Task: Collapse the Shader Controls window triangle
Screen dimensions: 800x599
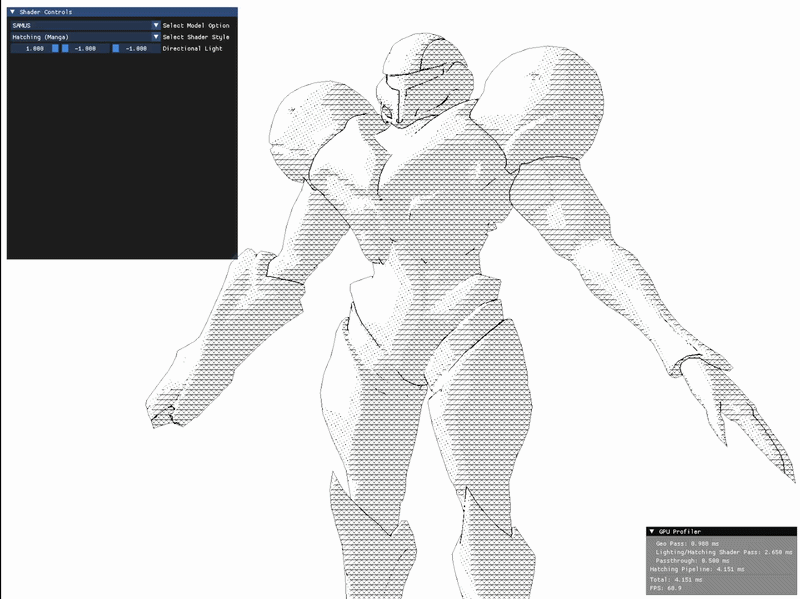Action: pyautogui.click(x=12, y=12)
